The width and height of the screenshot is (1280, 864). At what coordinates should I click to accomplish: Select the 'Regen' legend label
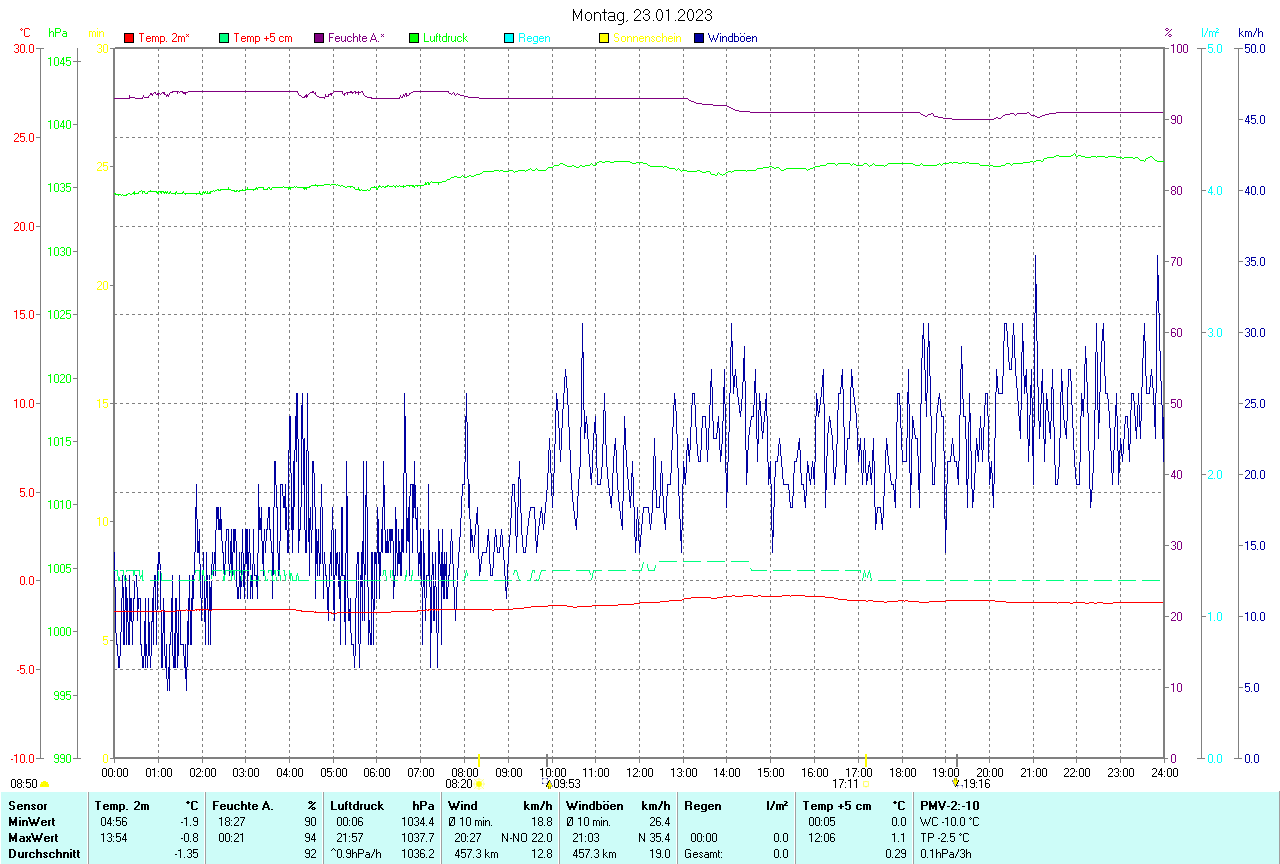pyautogui.click(x=534, y=38)
